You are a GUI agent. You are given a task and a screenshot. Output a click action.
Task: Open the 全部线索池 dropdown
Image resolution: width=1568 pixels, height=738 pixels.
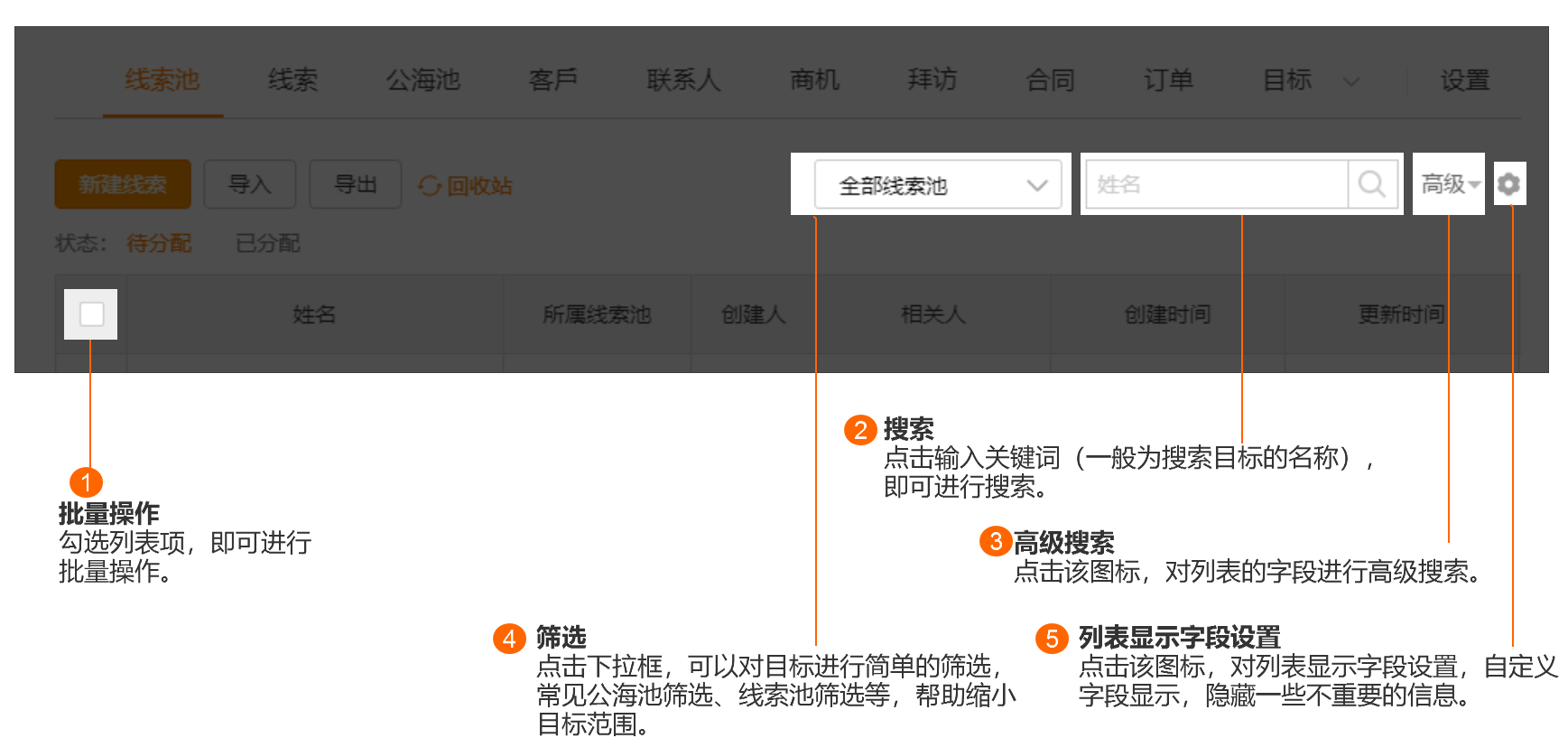point(937,185)
